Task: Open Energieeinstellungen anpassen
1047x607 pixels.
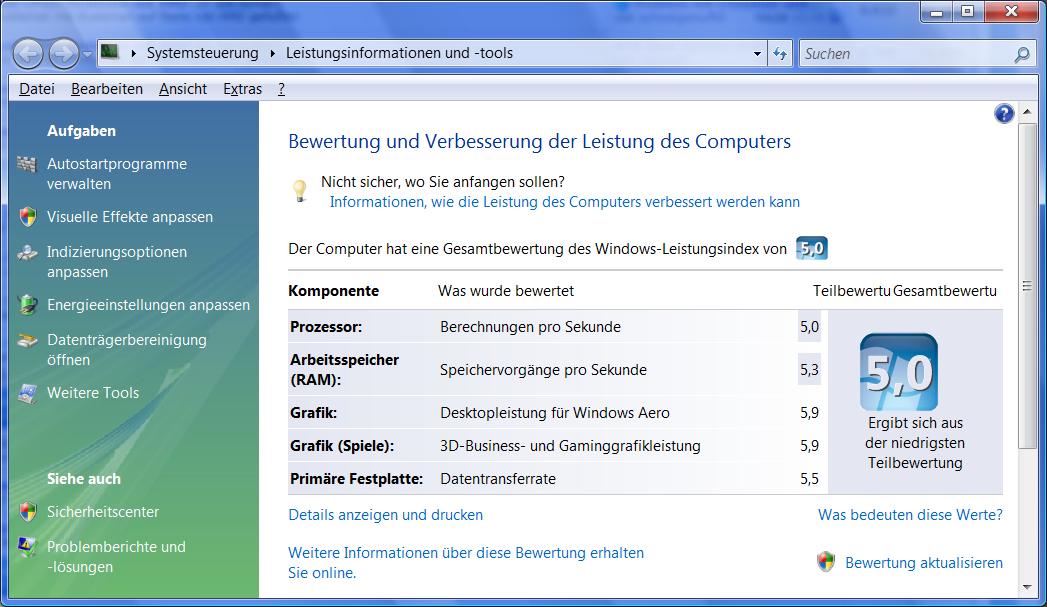Action: (148, 305)
